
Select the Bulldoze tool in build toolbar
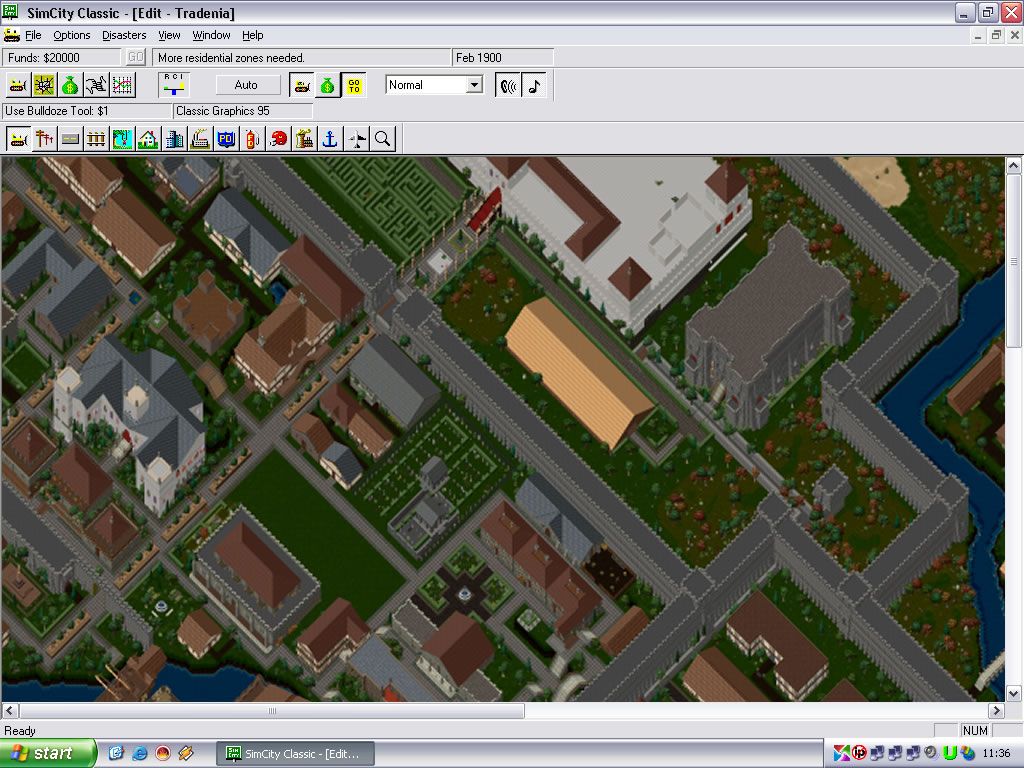pyautogui.click(x=18, y=139)
